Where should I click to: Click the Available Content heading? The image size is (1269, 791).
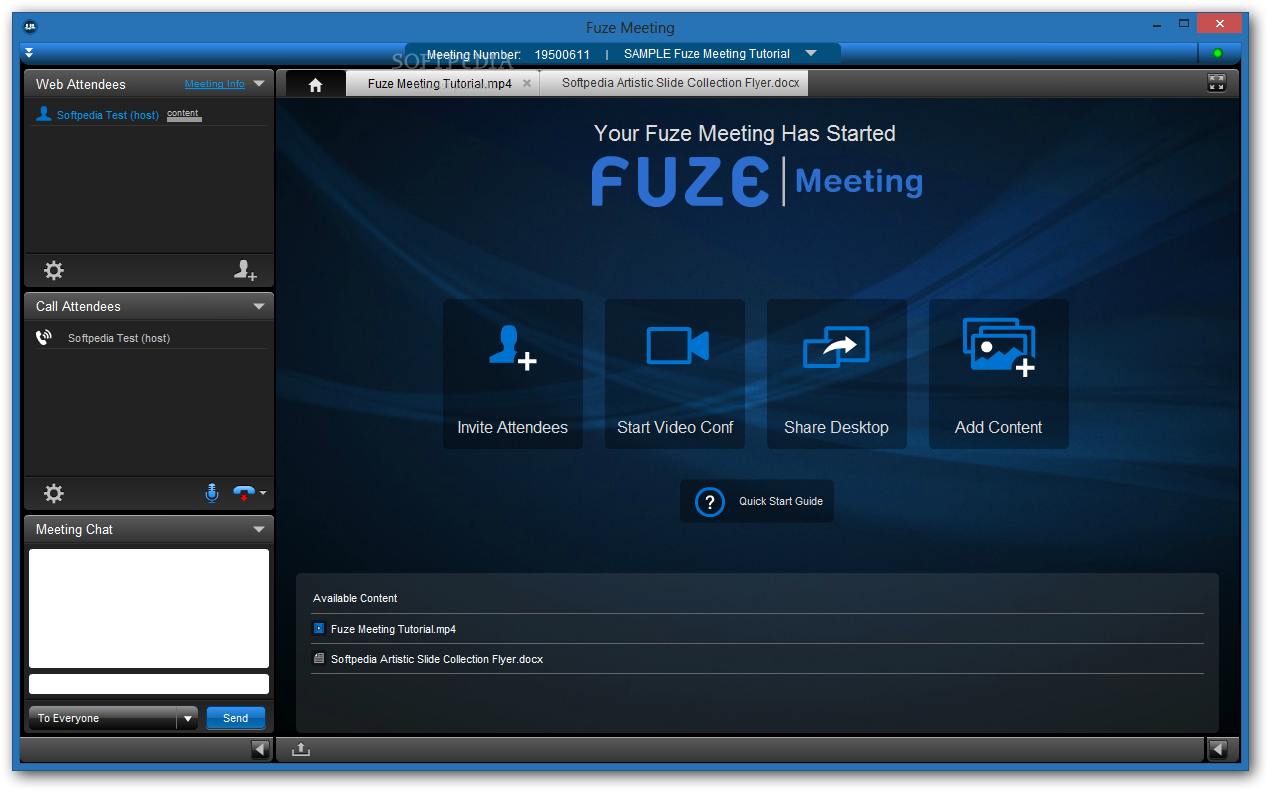click(355, 598)
